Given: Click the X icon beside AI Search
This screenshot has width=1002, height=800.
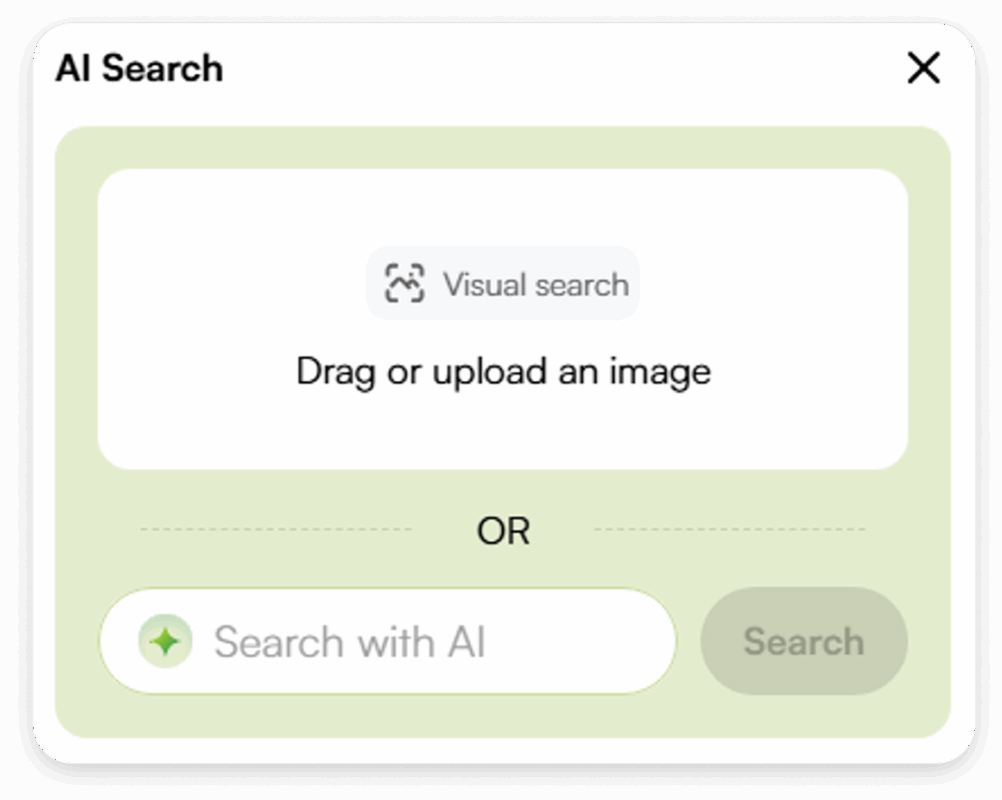Looking at the screenshot, I should pyautogui.click(x=923, y=69).
